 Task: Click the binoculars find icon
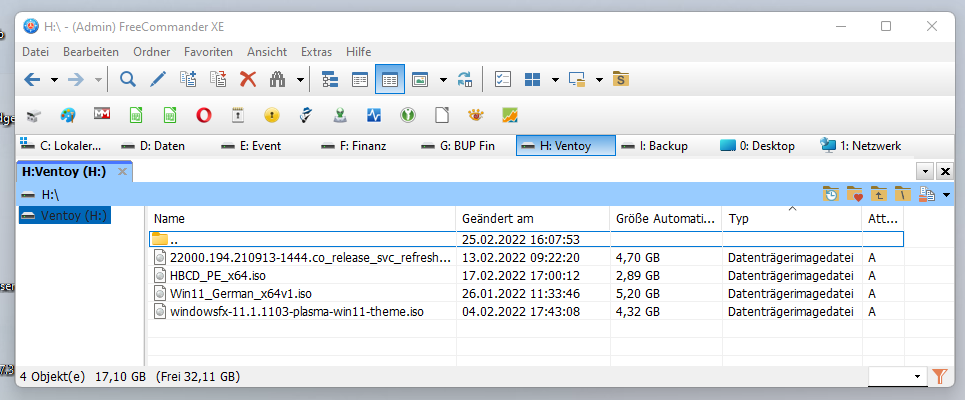(278, 79)
